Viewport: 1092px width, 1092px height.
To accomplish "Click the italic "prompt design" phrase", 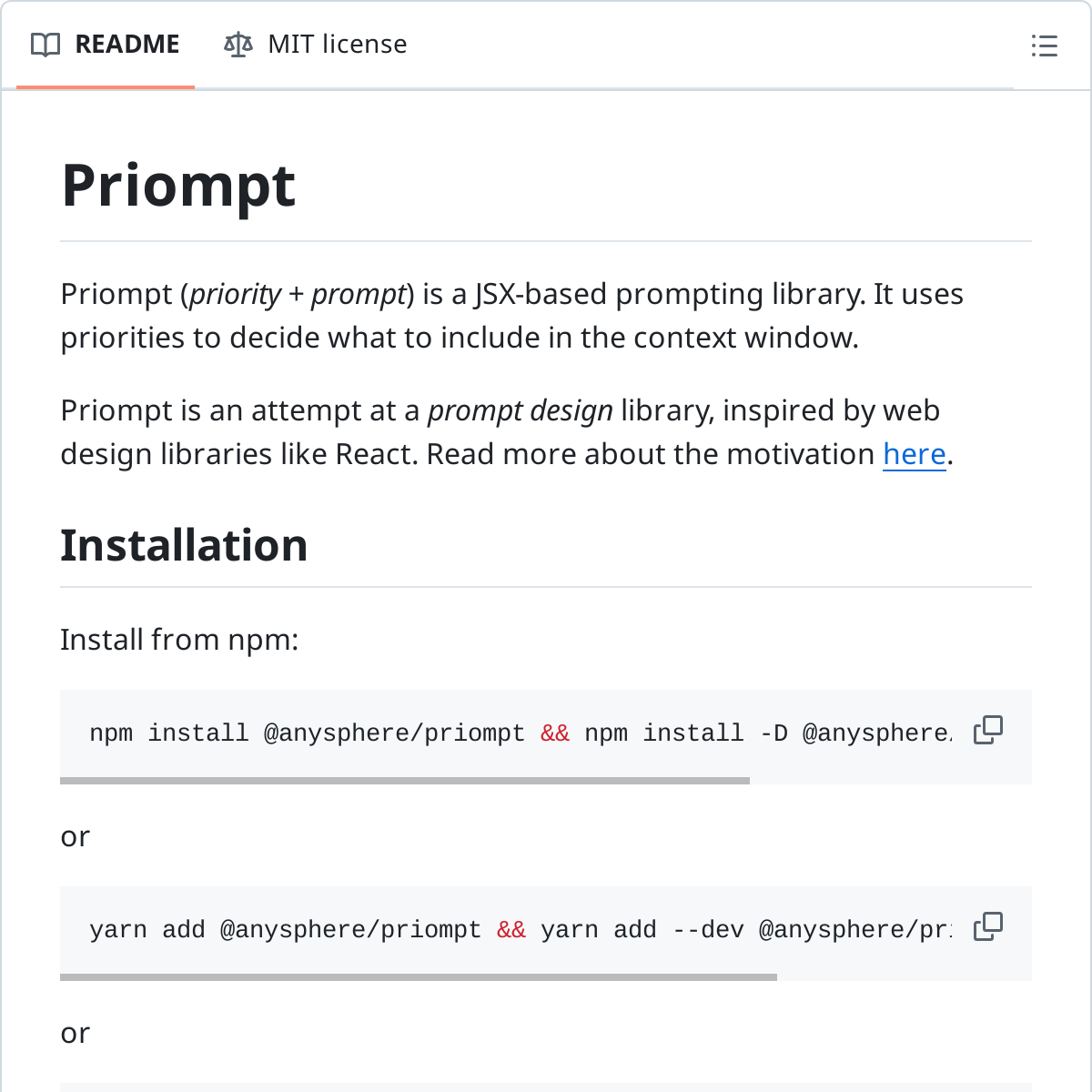I will (x=520, y=411).
